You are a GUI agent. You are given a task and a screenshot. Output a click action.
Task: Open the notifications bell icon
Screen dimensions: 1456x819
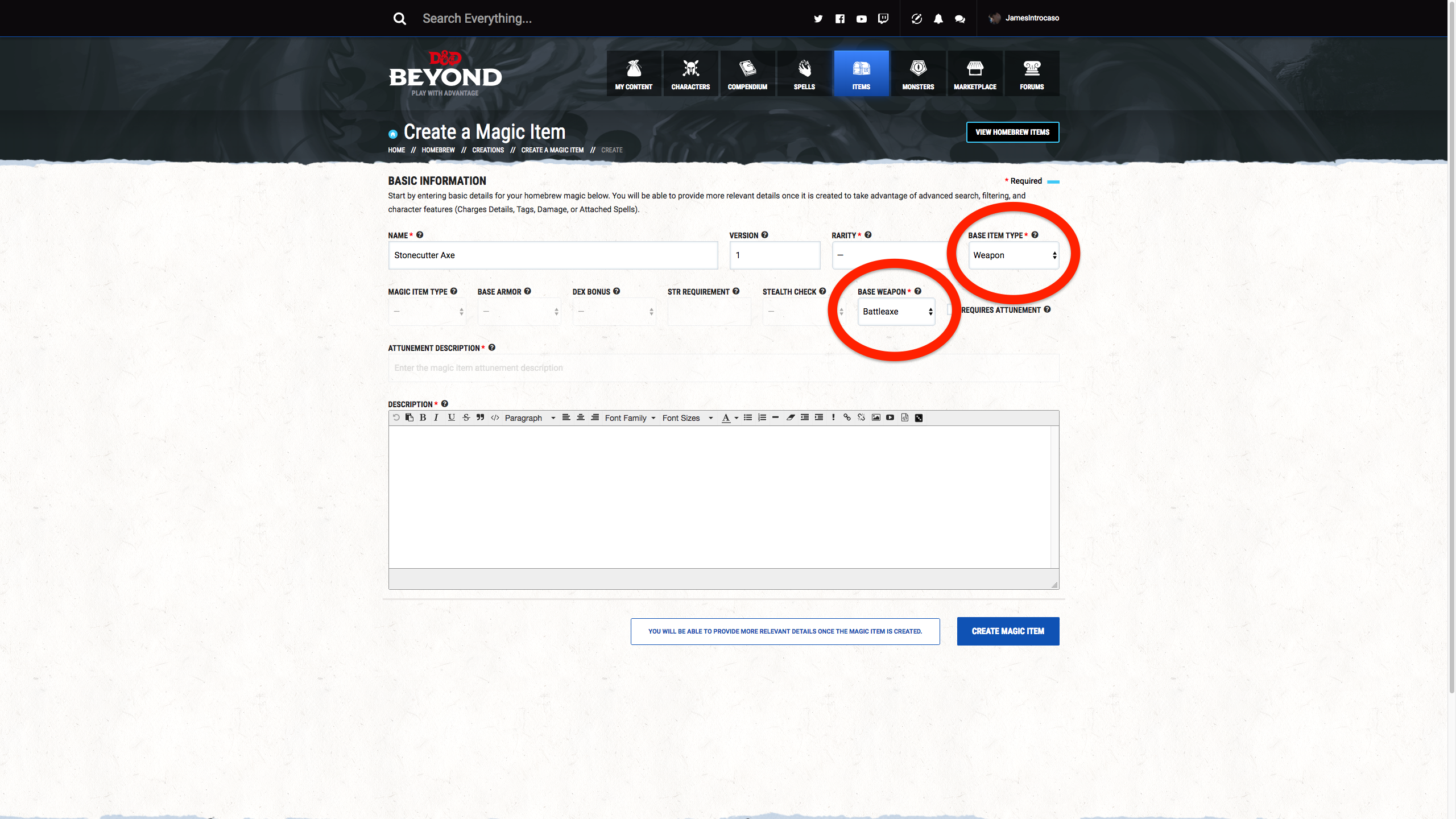pyautogui.click(x=938, y=19)
